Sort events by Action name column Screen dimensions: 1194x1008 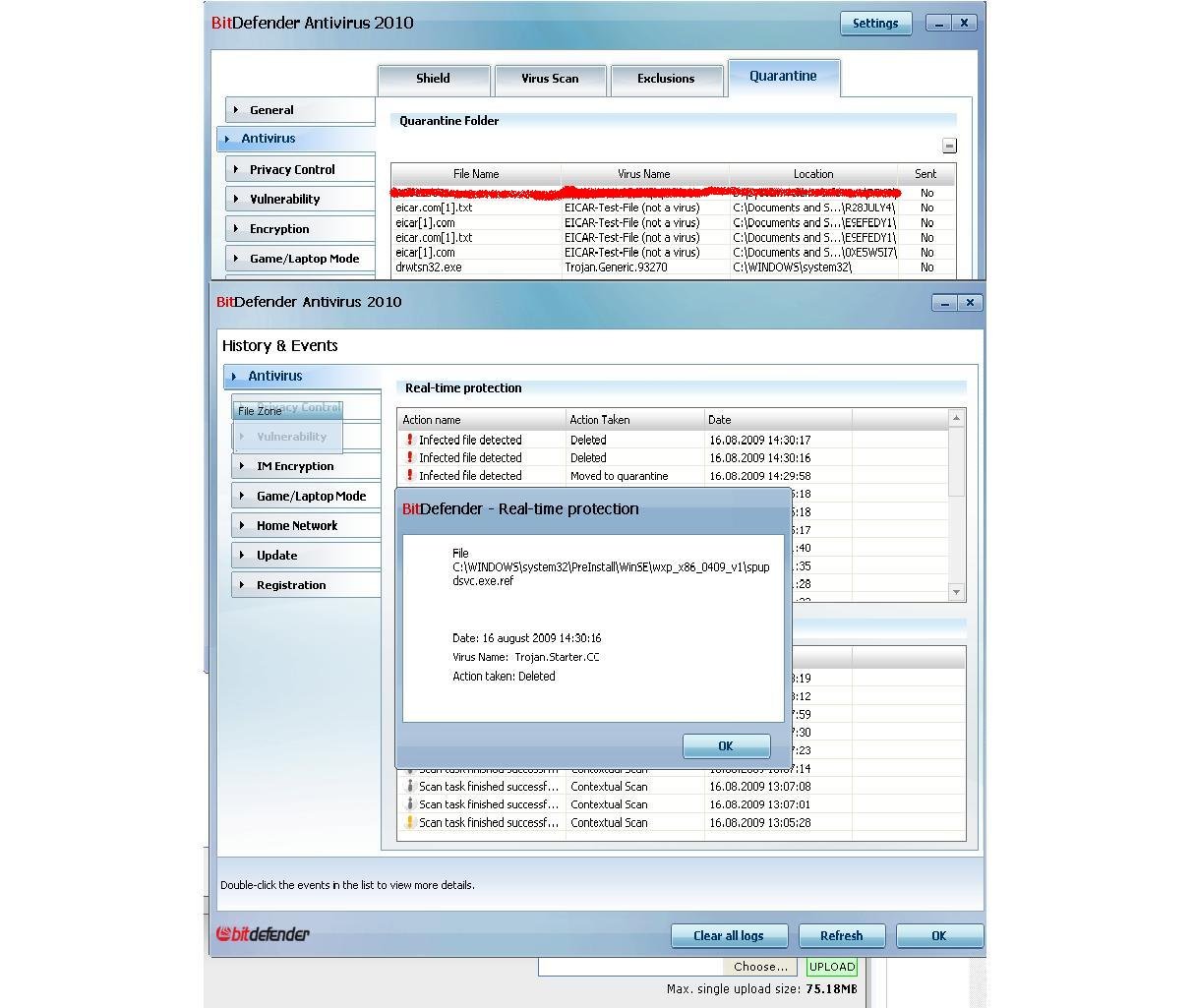[482, 420]
